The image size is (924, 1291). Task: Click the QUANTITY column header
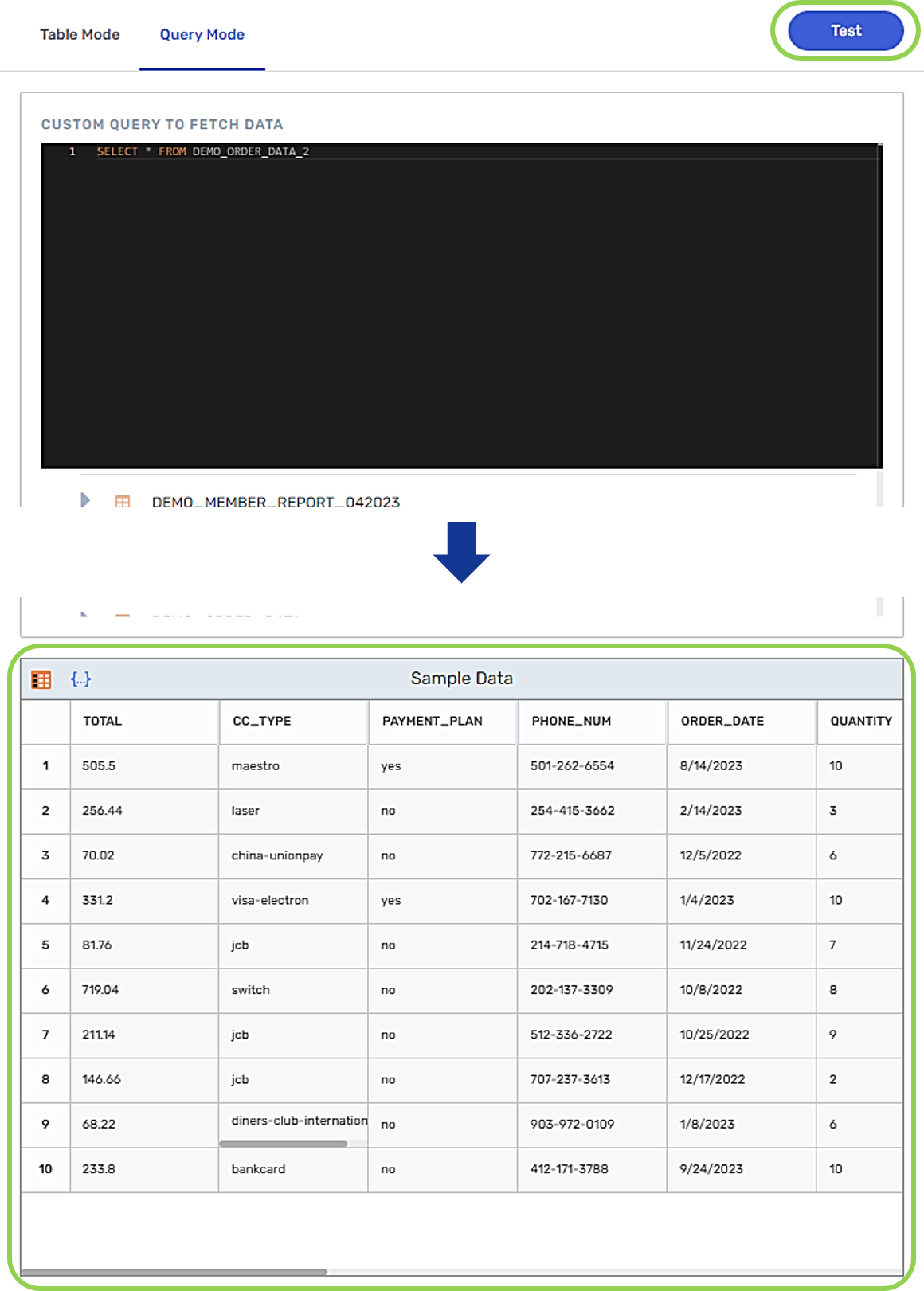click(x=860, y=721)
